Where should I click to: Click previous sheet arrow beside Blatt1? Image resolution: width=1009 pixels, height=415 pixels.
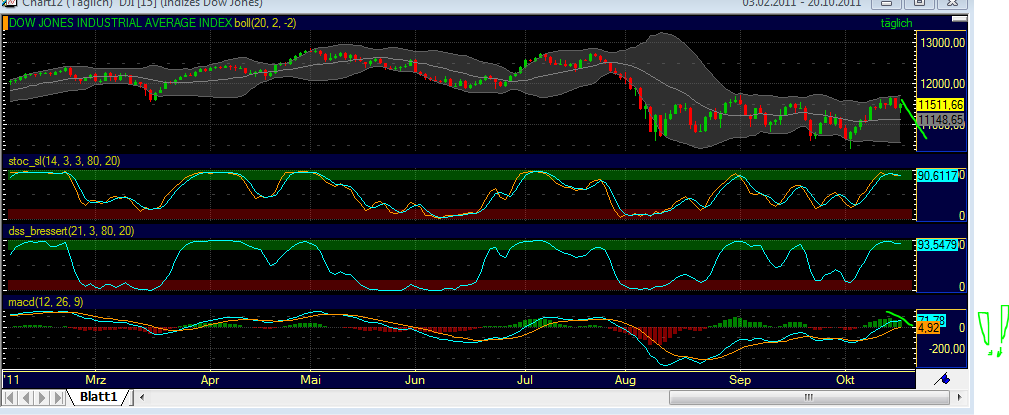coord(26,398)
